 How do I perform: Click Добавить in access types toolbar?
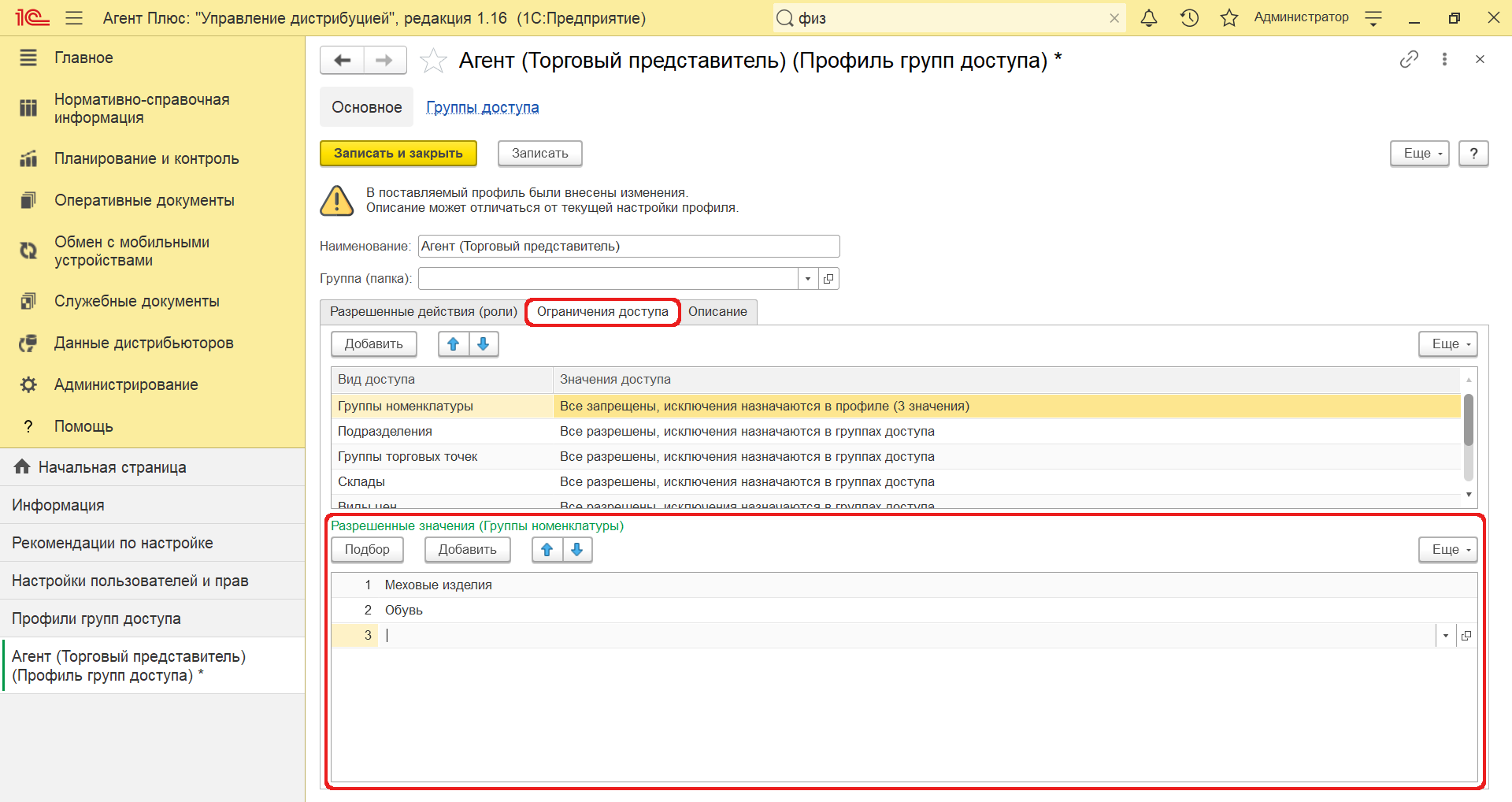[x=374, y=343]
